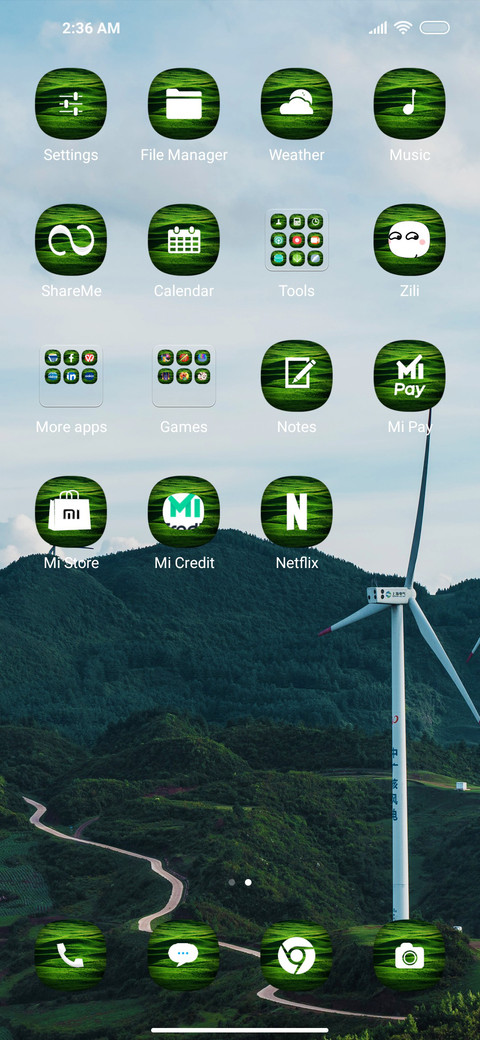Launch the Calendar app
Screen dimensions: 480x1040
pos(184,239)
